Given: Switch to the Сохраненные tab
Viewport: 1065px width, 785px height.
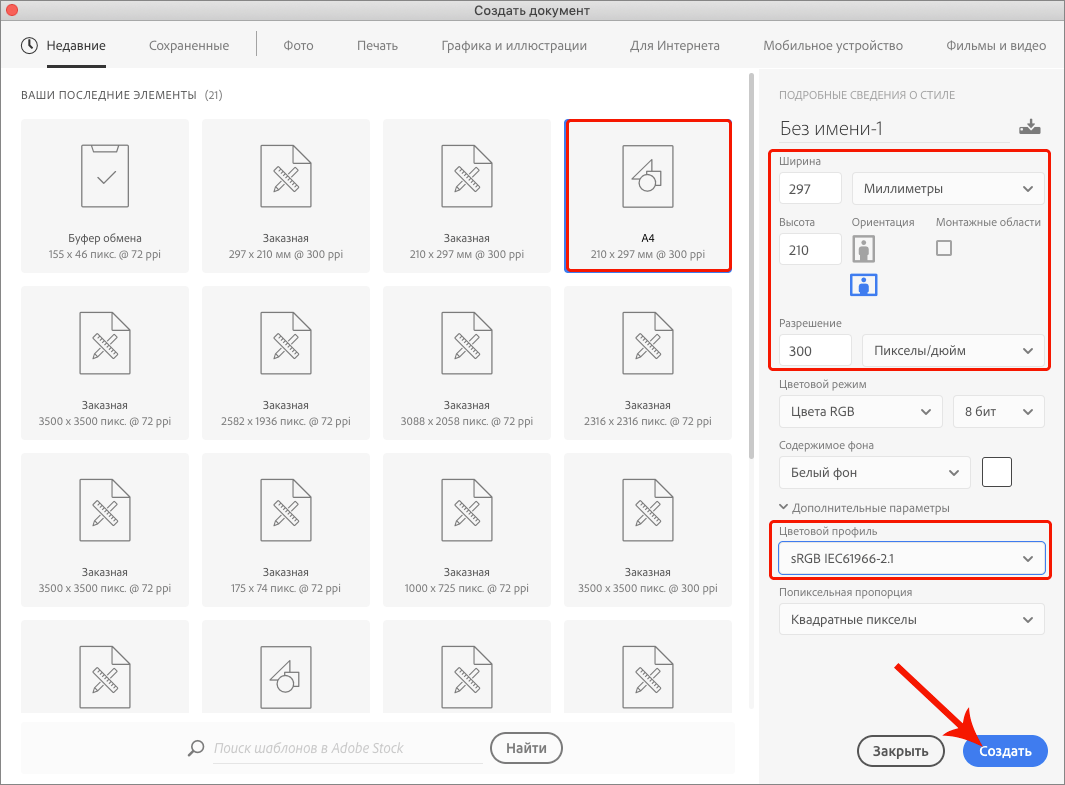Looking at the screenshot, I should click(x=189, y=45).
